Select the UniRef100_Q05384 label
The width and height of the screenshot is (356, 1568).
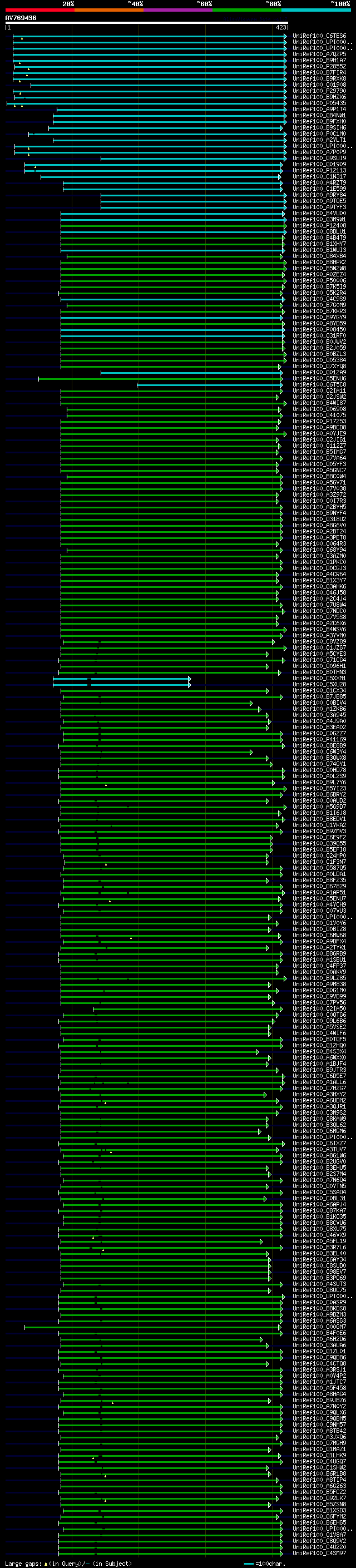319,360
